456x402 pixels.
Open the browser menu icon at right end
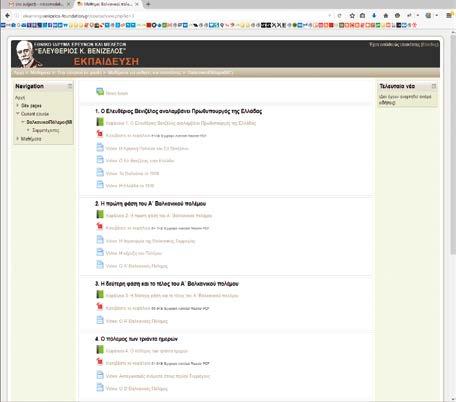point(449,15)
